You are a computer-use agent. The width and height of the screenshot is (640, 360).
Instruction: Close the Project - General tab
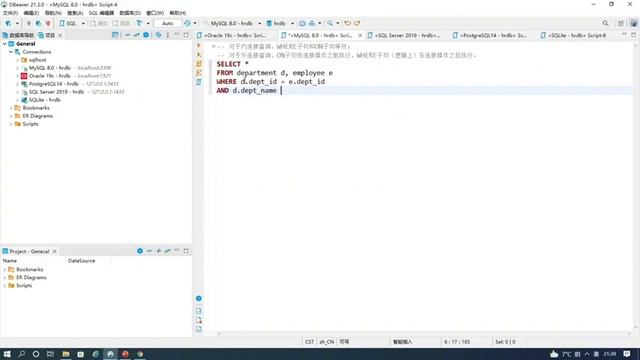pos(54,251)
